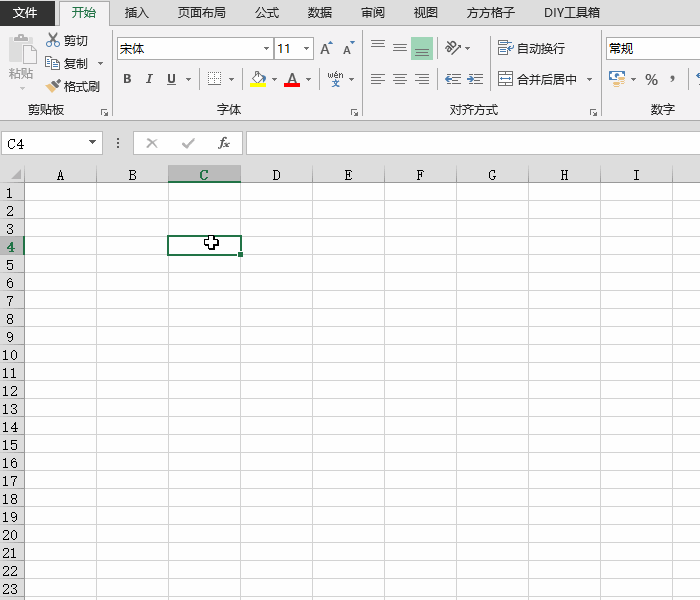This screenshot has height=600, width=700.
Task: Switch to the 页面布局 tab
Action: (201, 12)
